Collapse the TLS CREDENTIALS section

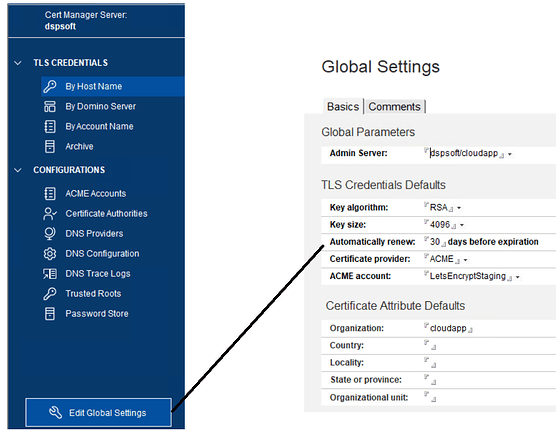18,63
